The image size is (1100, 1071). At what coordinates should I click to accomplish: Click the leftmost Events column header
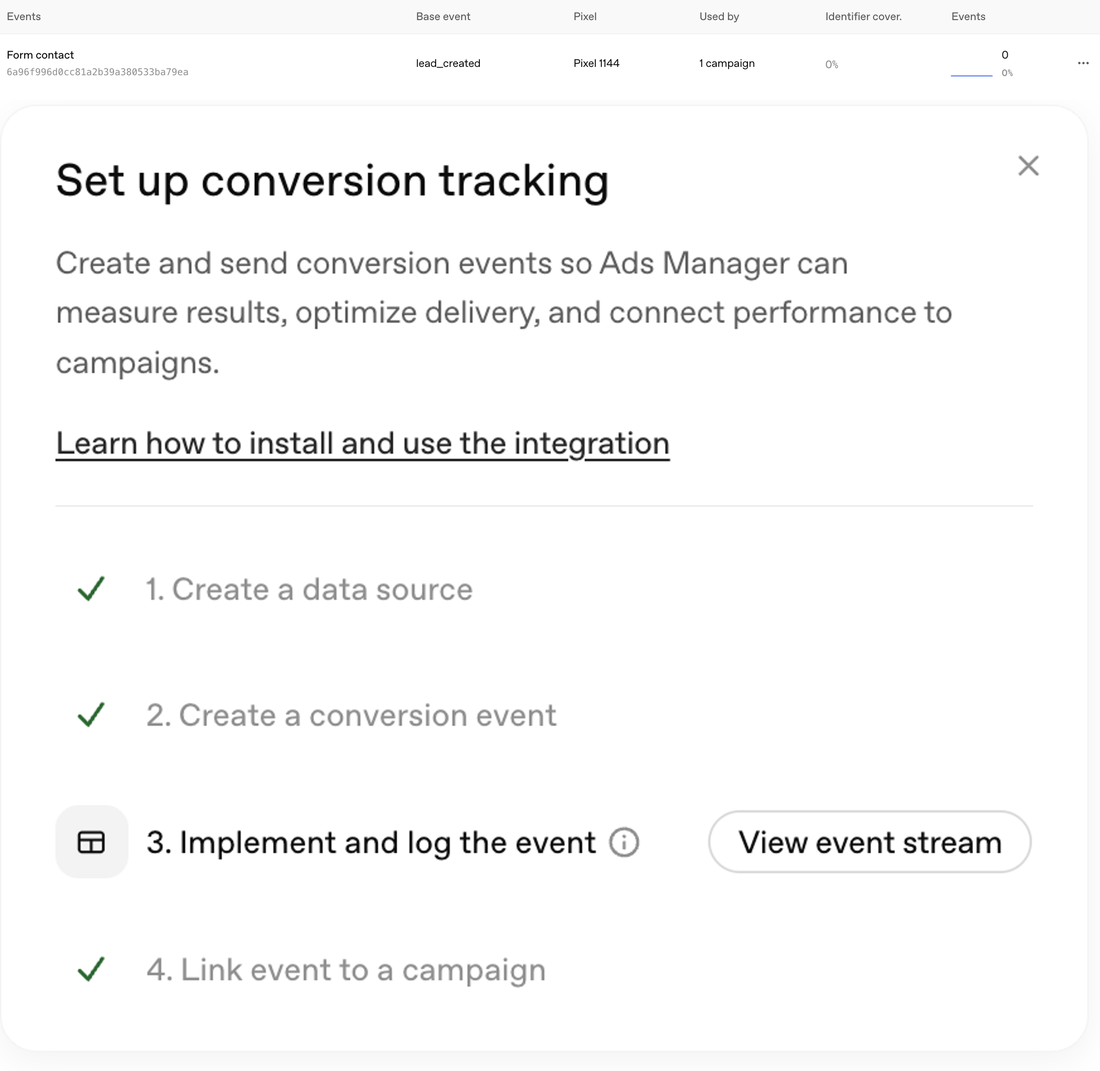point(24,16)
